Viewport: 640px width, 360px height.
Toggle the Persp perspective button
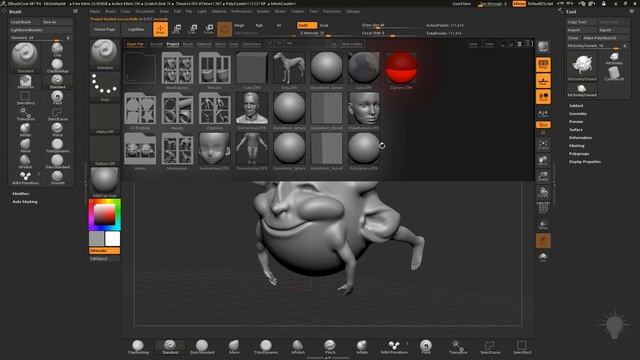[543, 64]
